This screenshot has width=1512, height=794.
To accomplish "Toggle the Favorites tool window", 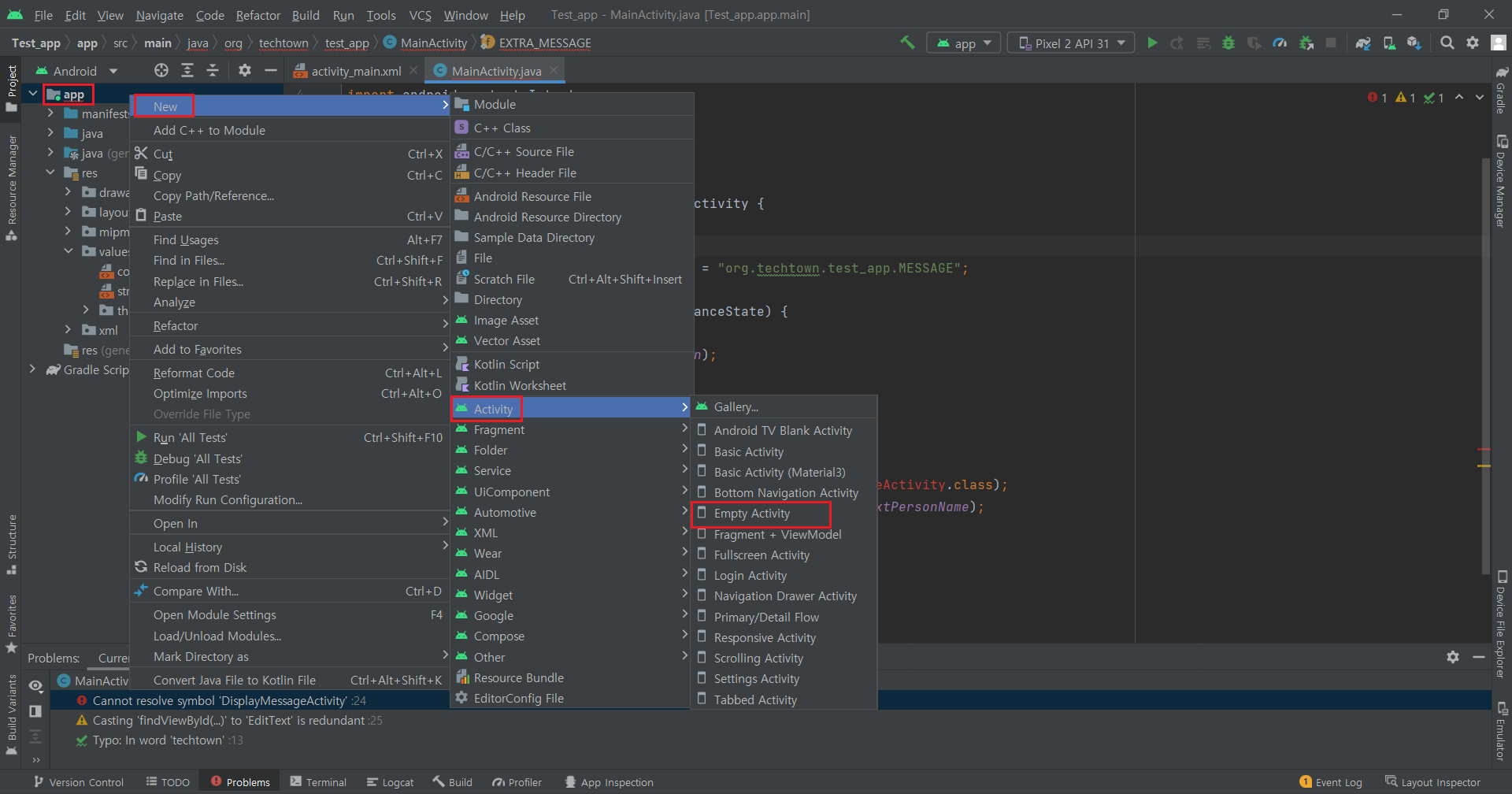I will 12,624.
